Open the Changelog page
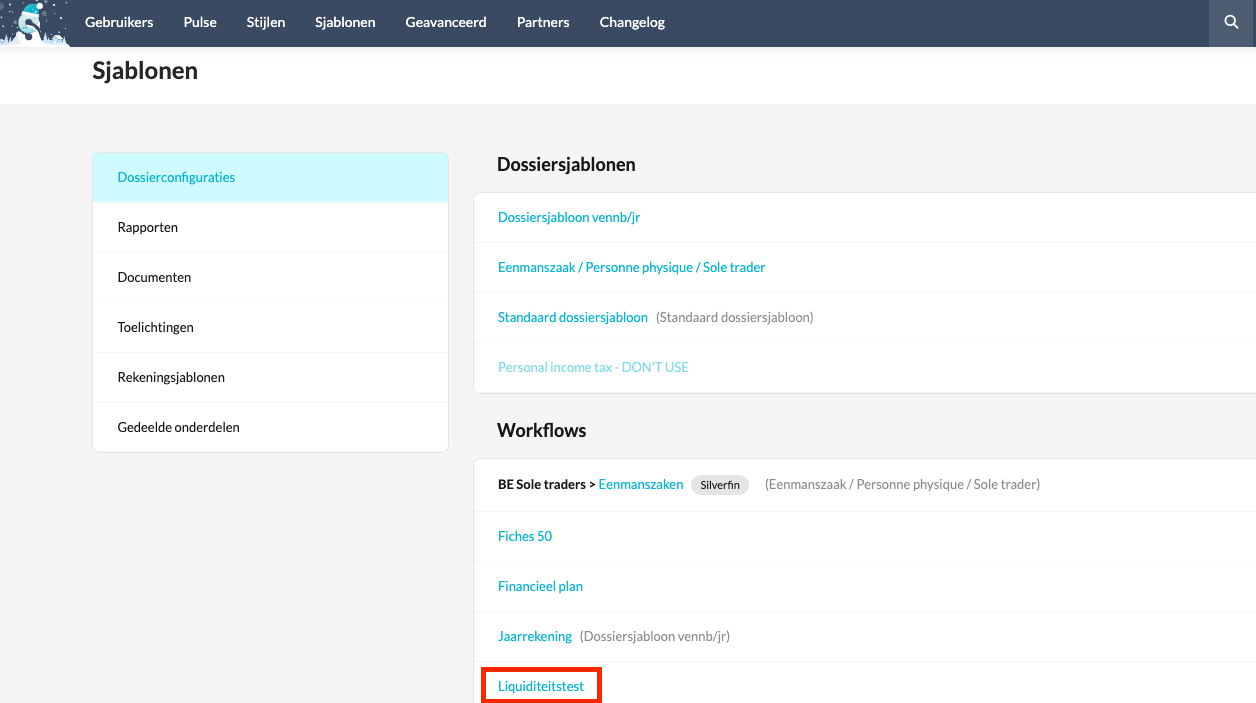The height and width of the screenshot is (703, 1256). (632, 22)
